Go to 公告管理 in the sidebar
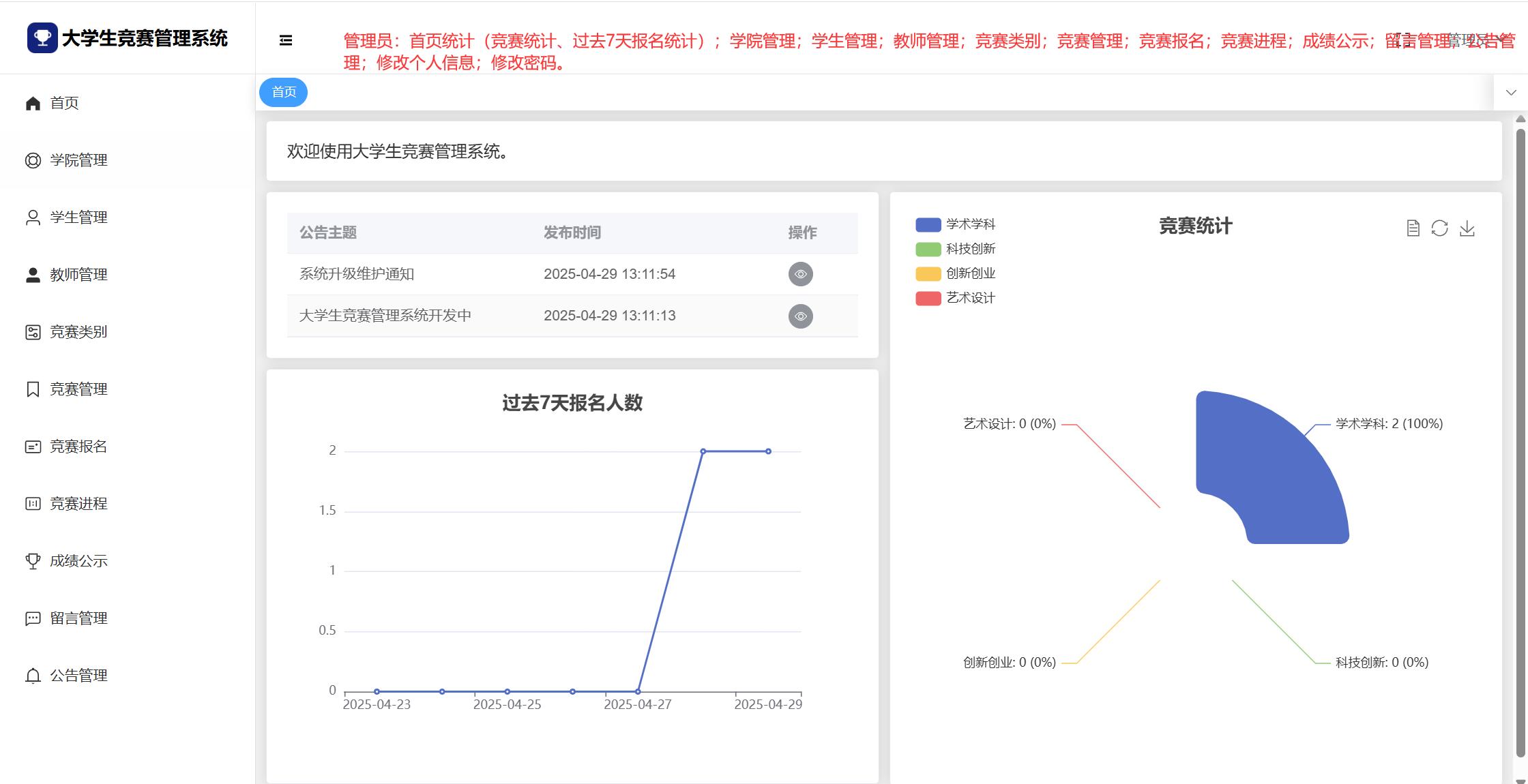The width and height of the screenshot is (1528, 784). (78, 676)
